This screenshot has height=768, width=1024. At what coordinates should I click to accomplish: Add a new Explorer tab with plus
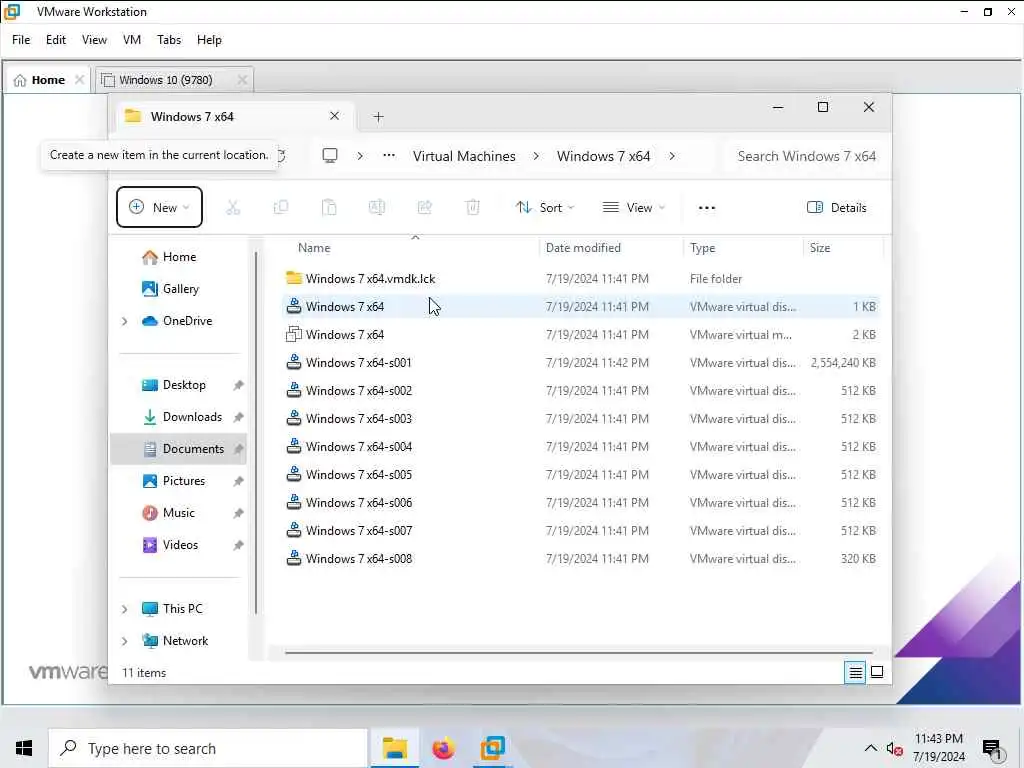click(378, 117)
